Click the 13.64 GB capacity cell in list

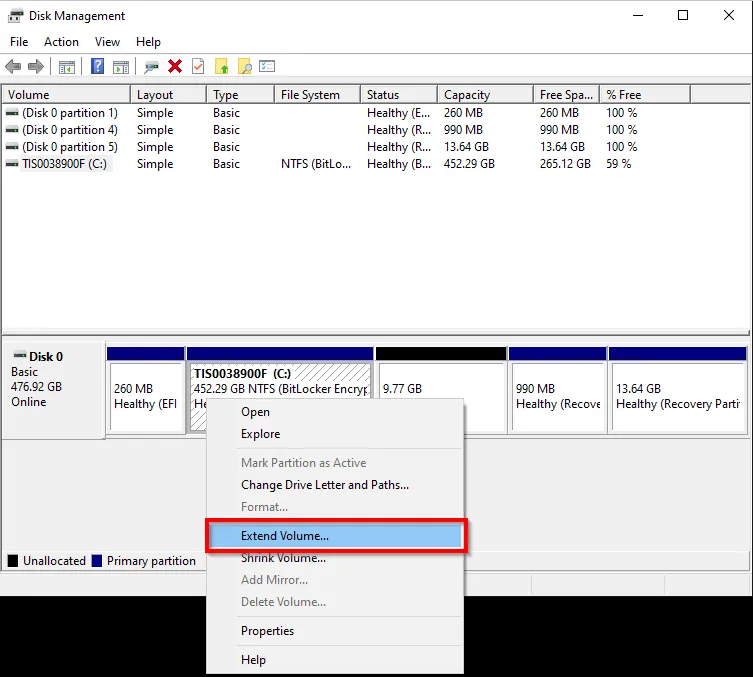pos(466,146)
